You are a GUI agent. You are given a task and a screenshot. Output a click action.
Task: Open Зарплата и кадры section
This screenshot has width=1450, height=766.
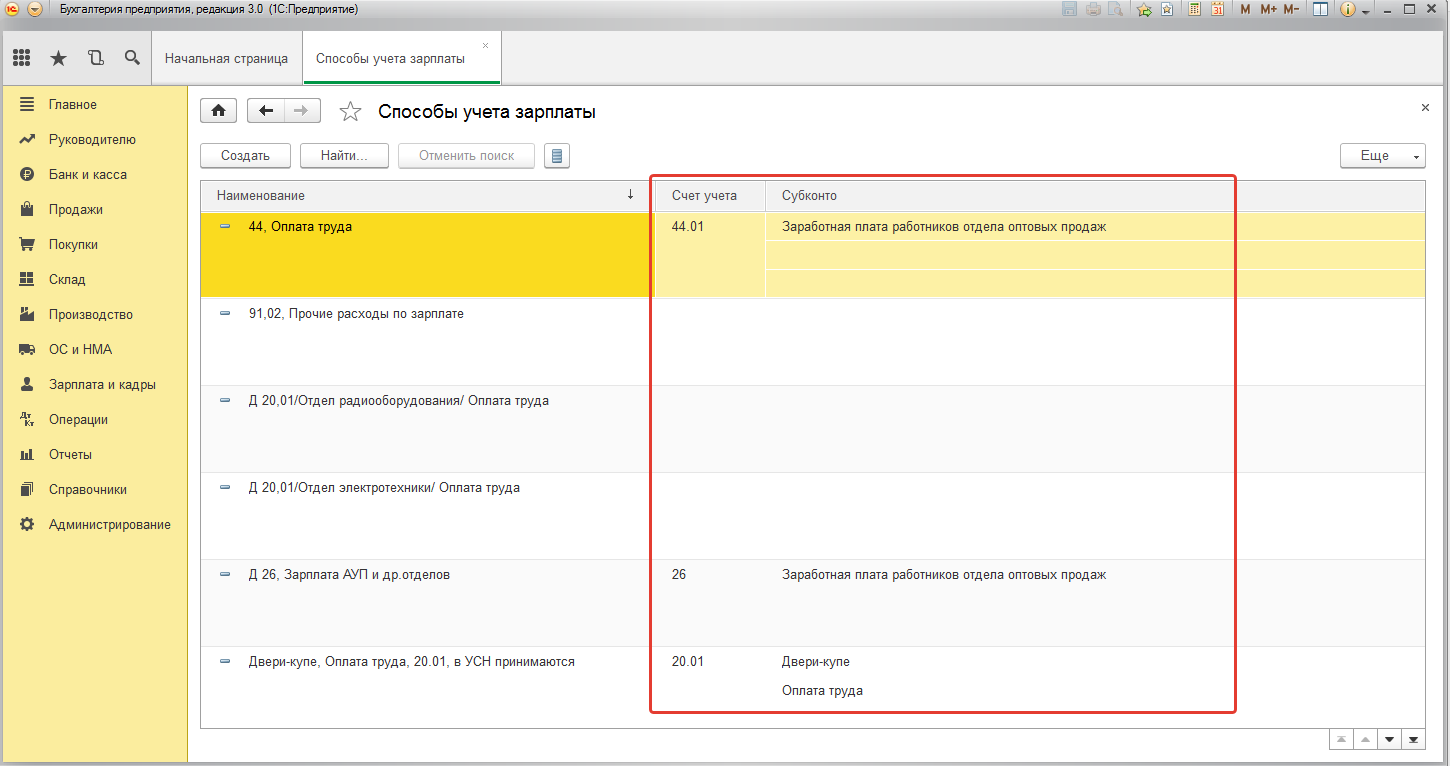click(101, 385)
